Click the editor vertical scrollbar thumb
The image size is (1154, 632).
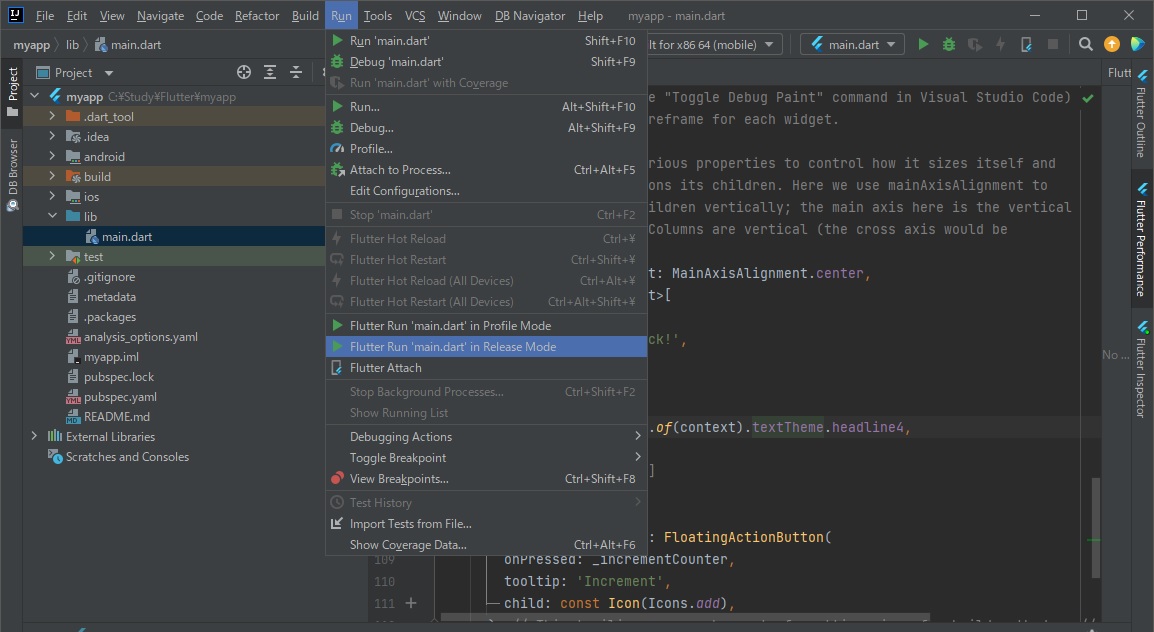(x=1096, y=528)
